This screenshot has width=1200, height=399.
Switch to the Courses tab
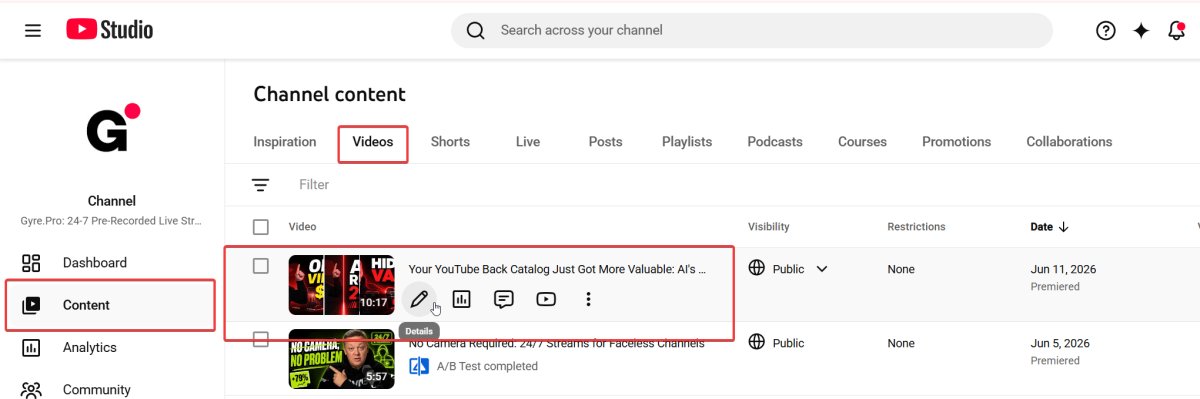pos(862,142)
